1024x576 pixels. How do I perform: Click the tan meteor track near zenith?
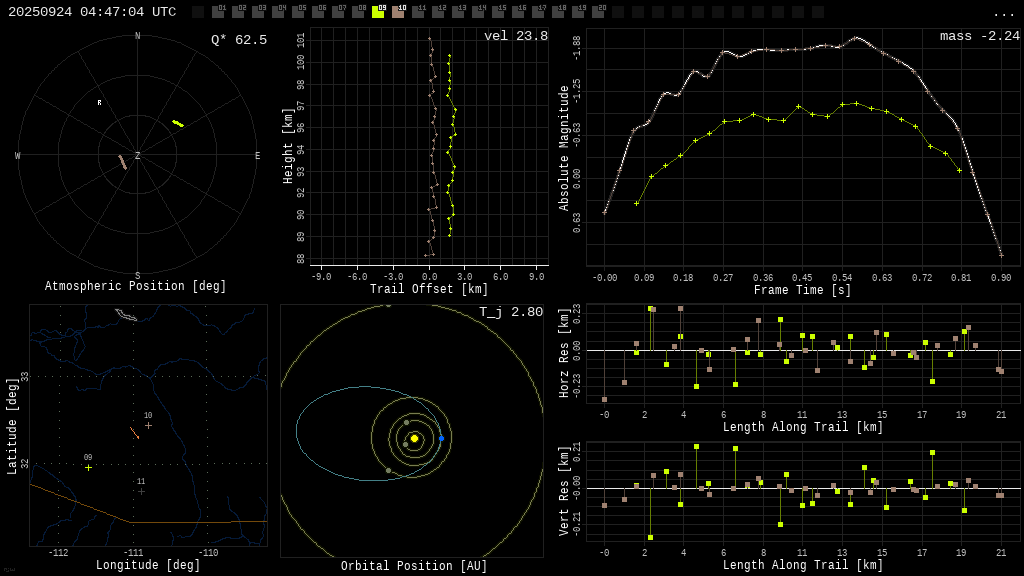pyautogui.click(x=122, y=162)
